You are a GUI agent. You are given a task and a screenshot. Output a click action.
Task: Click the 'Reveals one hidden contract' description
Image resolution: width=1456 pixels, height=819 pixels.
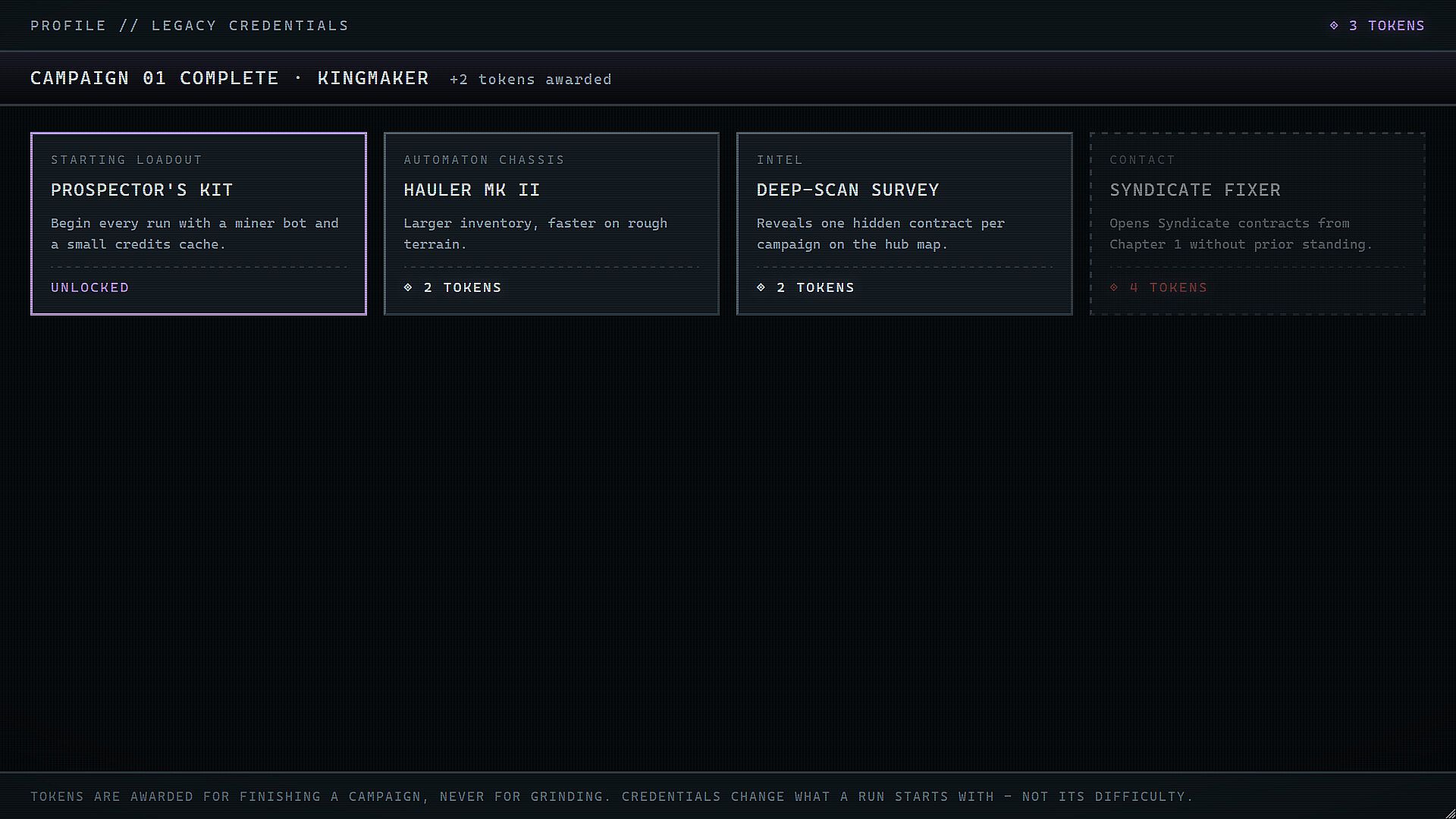coord(880,234)
